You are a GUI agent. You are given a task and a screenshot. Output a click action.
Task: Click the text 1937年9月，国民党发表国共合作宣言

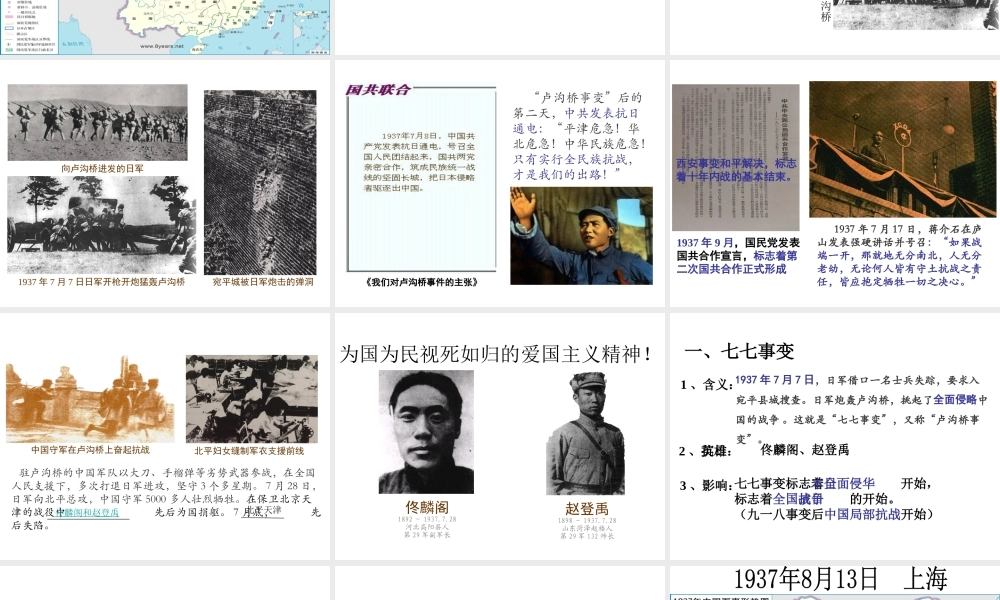(x=738, y=256)
